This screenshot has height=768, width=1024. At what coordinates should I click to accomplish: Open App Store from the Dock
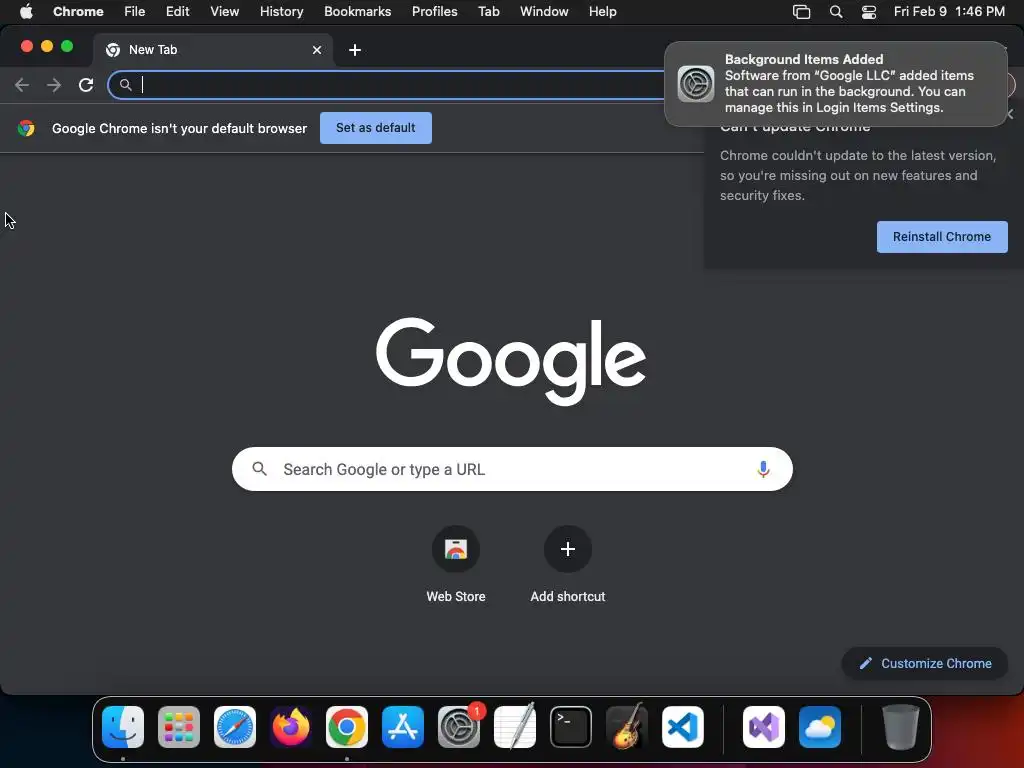(403, 727)
